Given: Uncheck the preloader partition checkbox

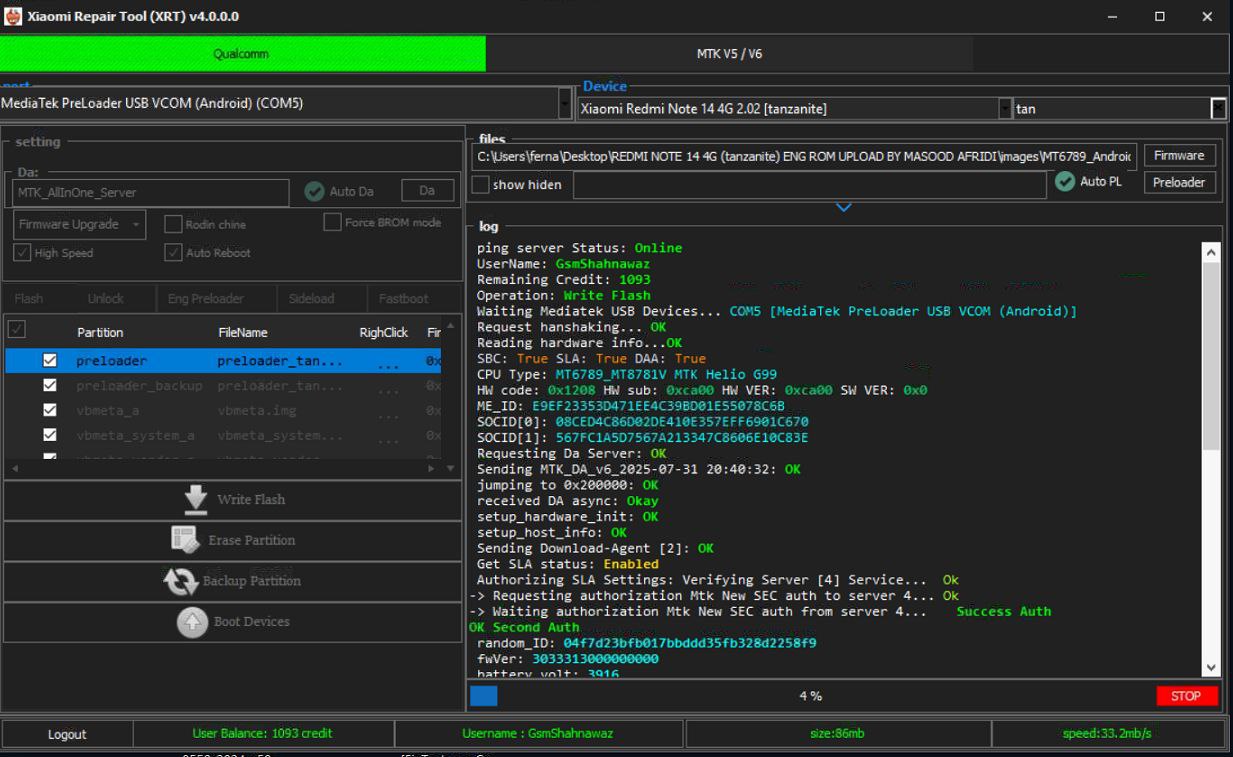Looking at the screenshot, I should [x=50, y=361].
